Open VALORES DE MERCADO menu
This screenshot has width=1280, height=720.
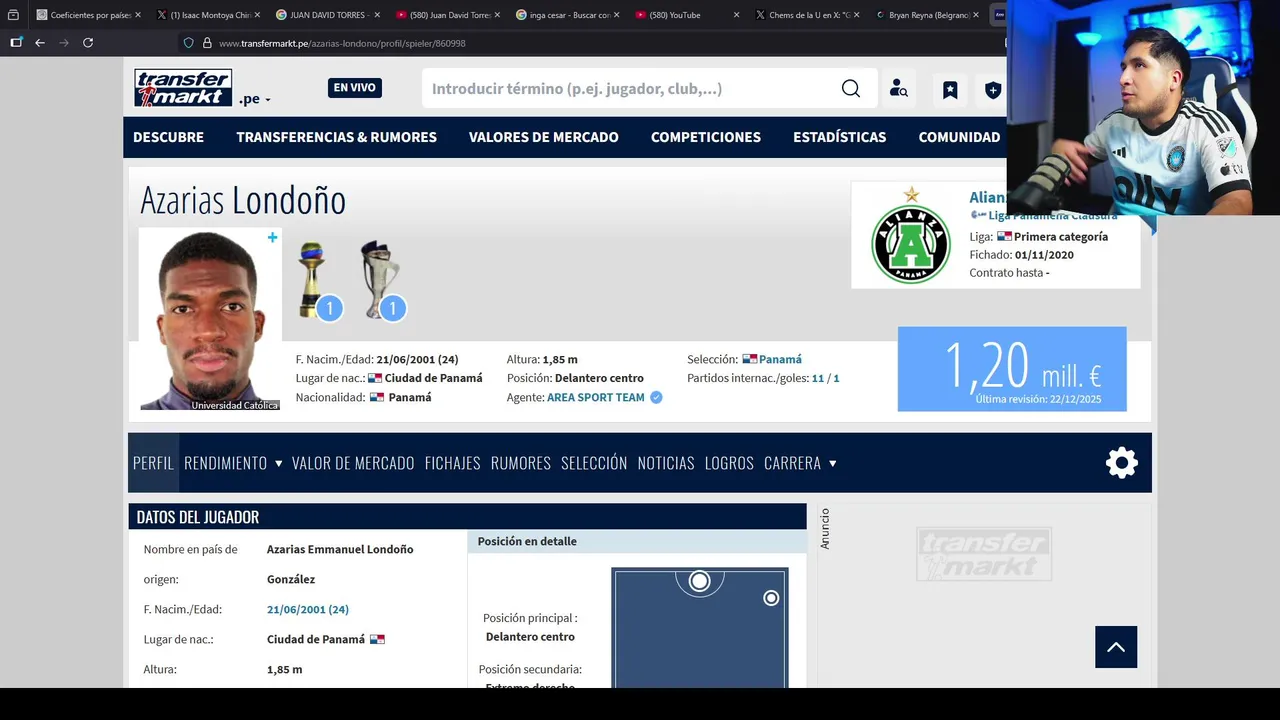(543, 137)
